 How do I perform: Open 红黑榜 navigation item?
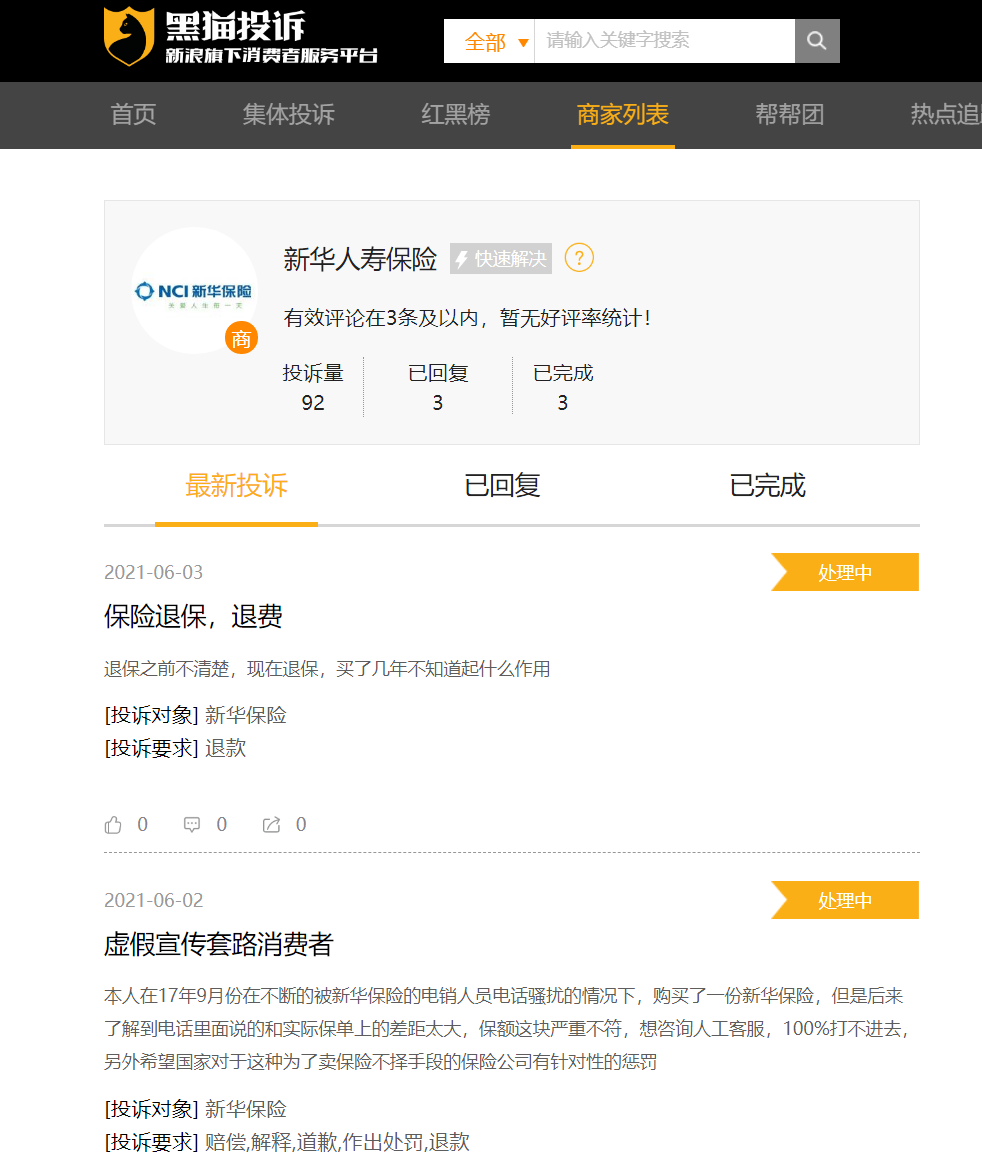[x=455, y=115]
